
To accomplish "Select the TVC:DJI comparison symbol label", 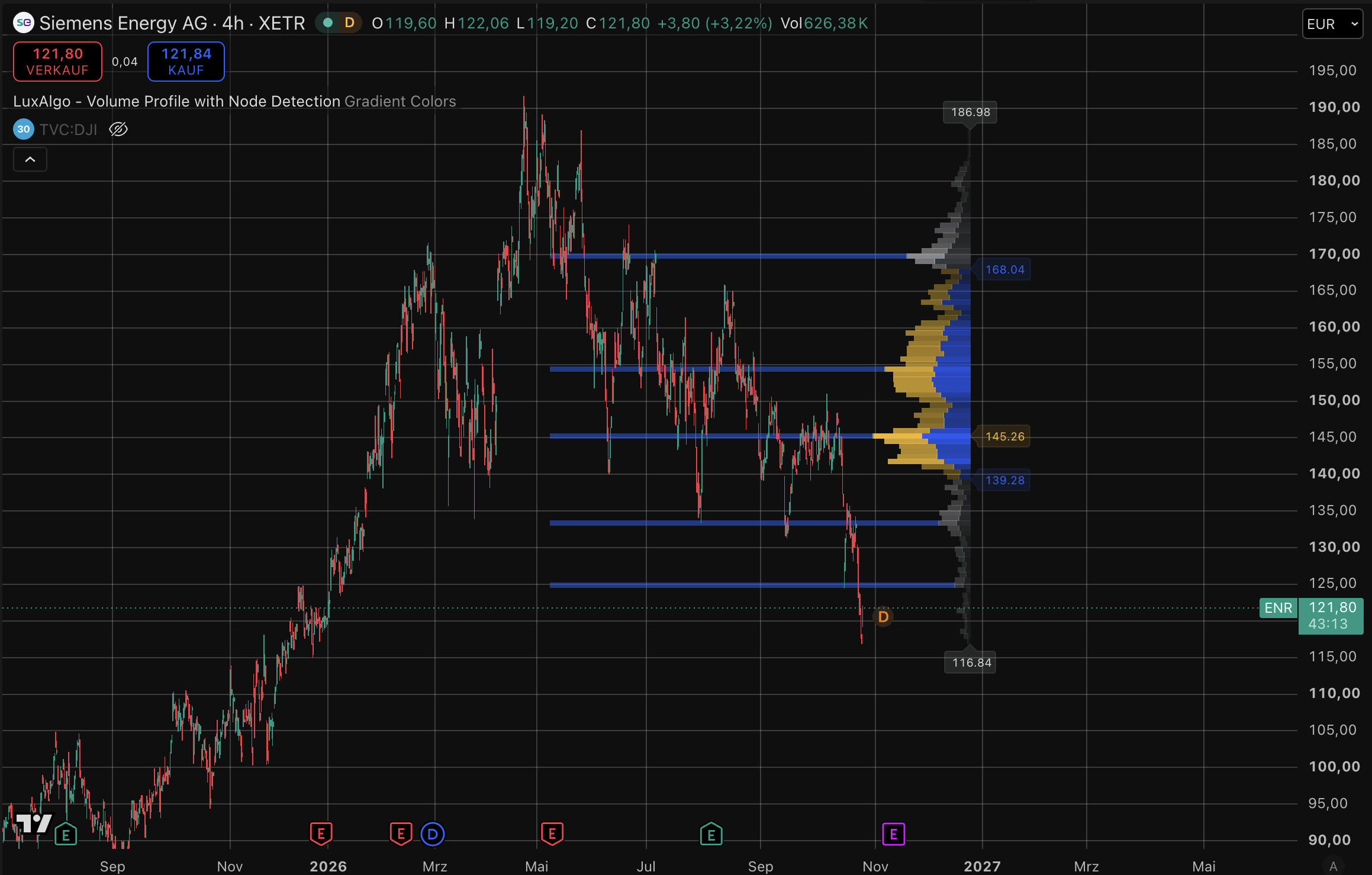I will (69, 129).
